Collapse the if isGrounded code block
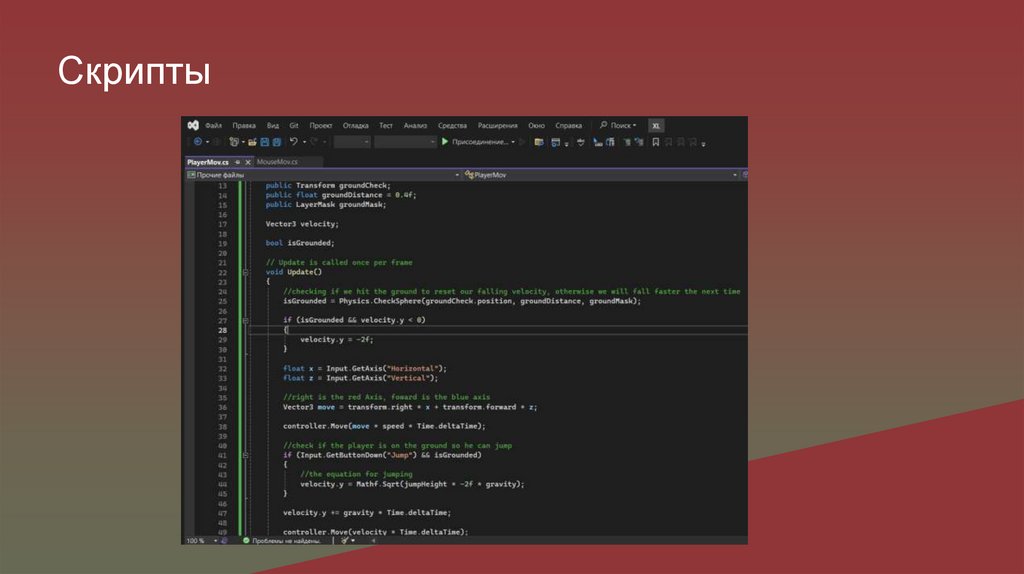Image resolution: width=1024 pixels, height=574 pixels. coord(245,320)
